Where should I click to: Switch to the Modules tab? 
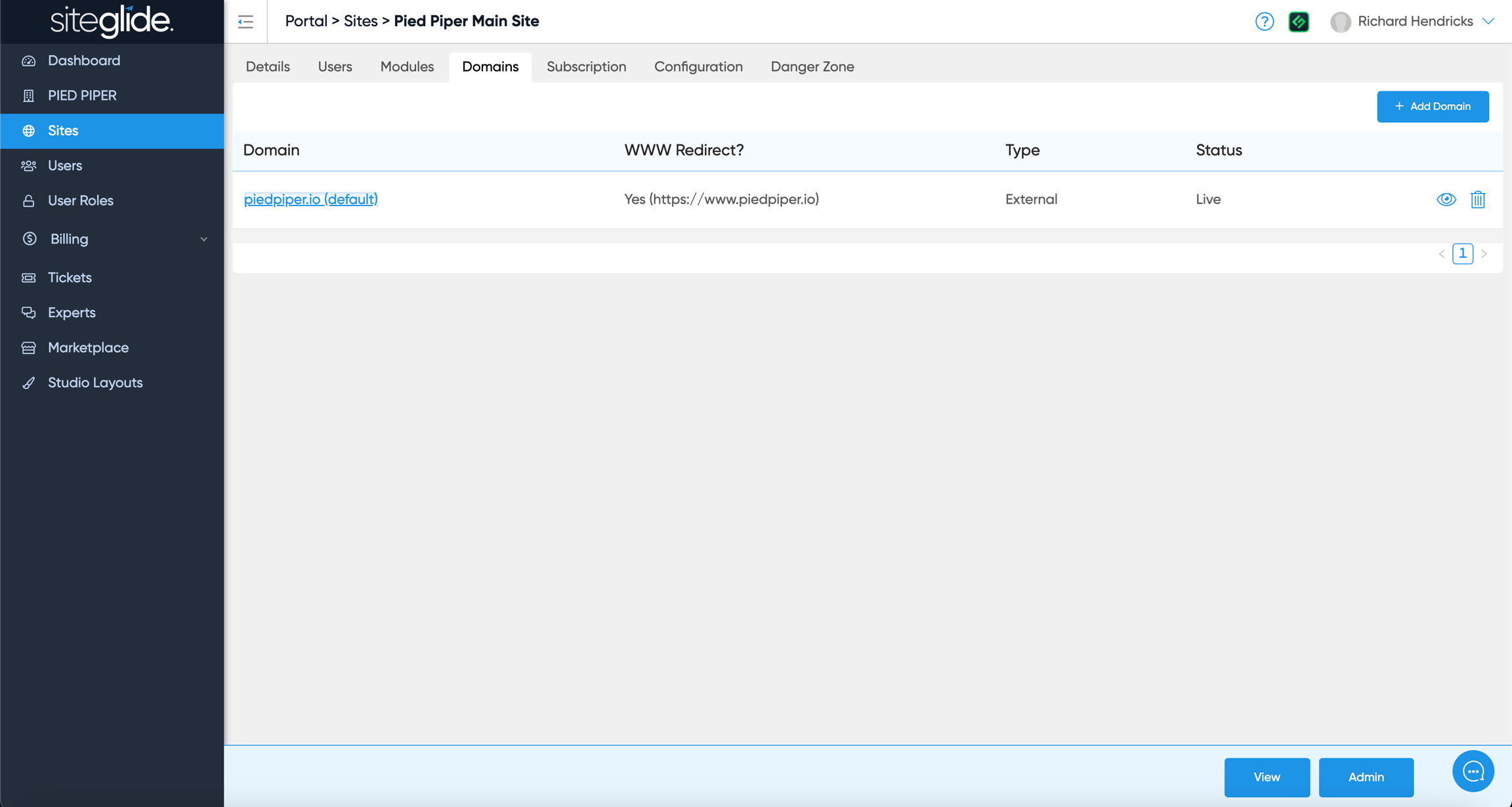(x=407, y=66)
